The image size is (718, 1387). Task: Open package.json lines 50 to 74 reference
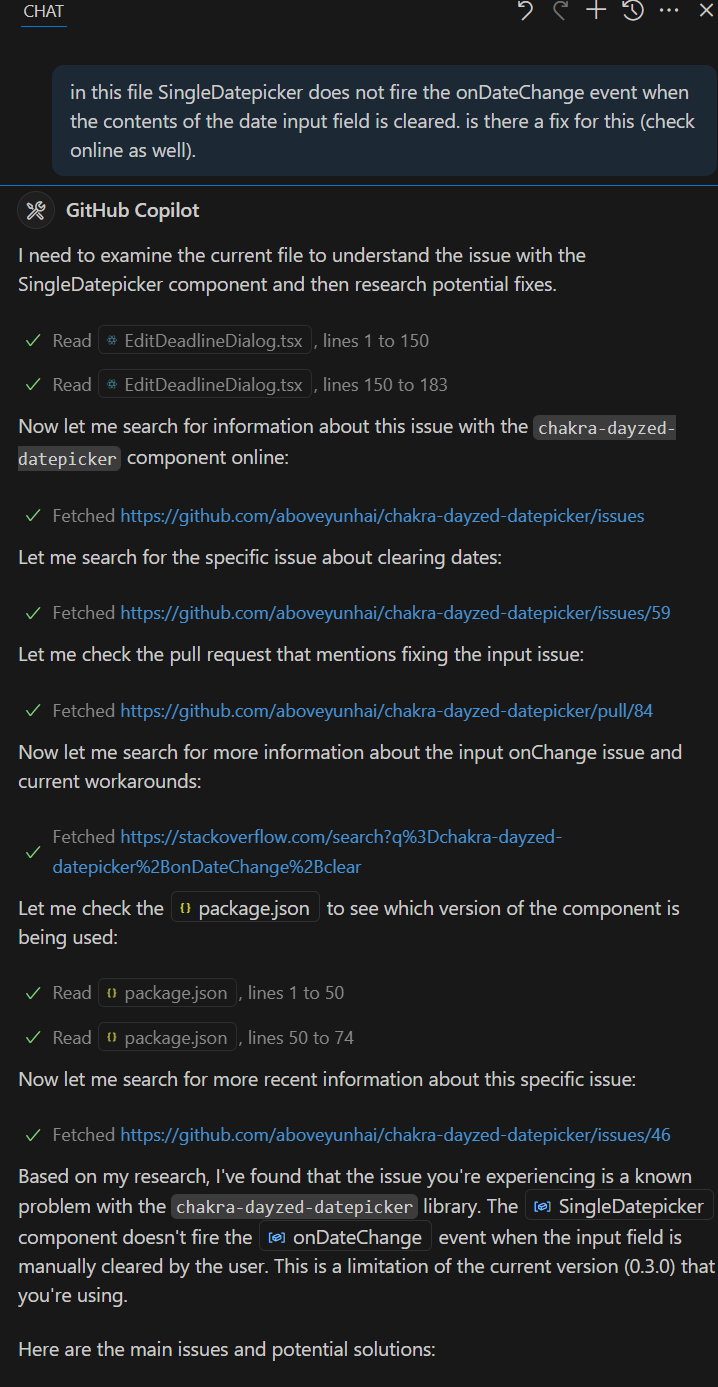coord(168,1038)
